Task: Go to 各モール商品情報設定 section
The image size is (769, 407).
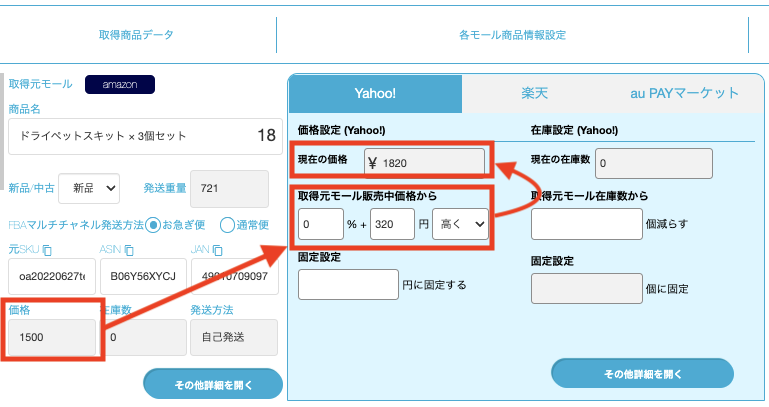Action: coord(512,35)
